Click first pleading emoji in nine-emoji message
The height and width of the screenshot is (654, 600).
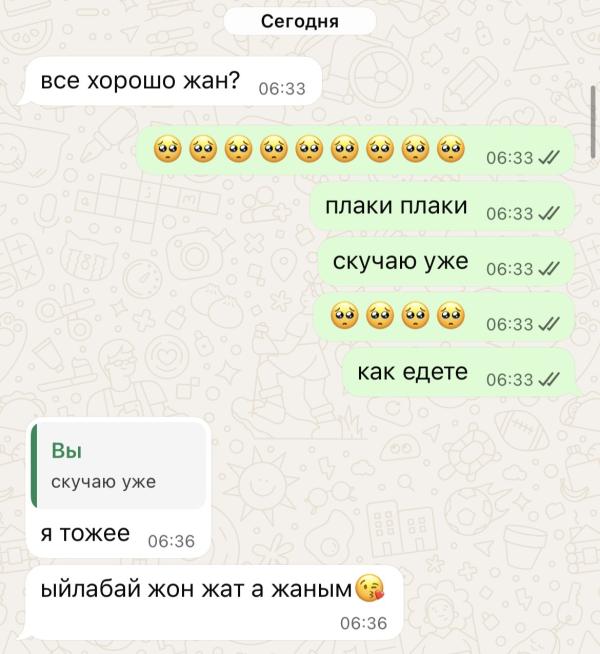point(168,149)
